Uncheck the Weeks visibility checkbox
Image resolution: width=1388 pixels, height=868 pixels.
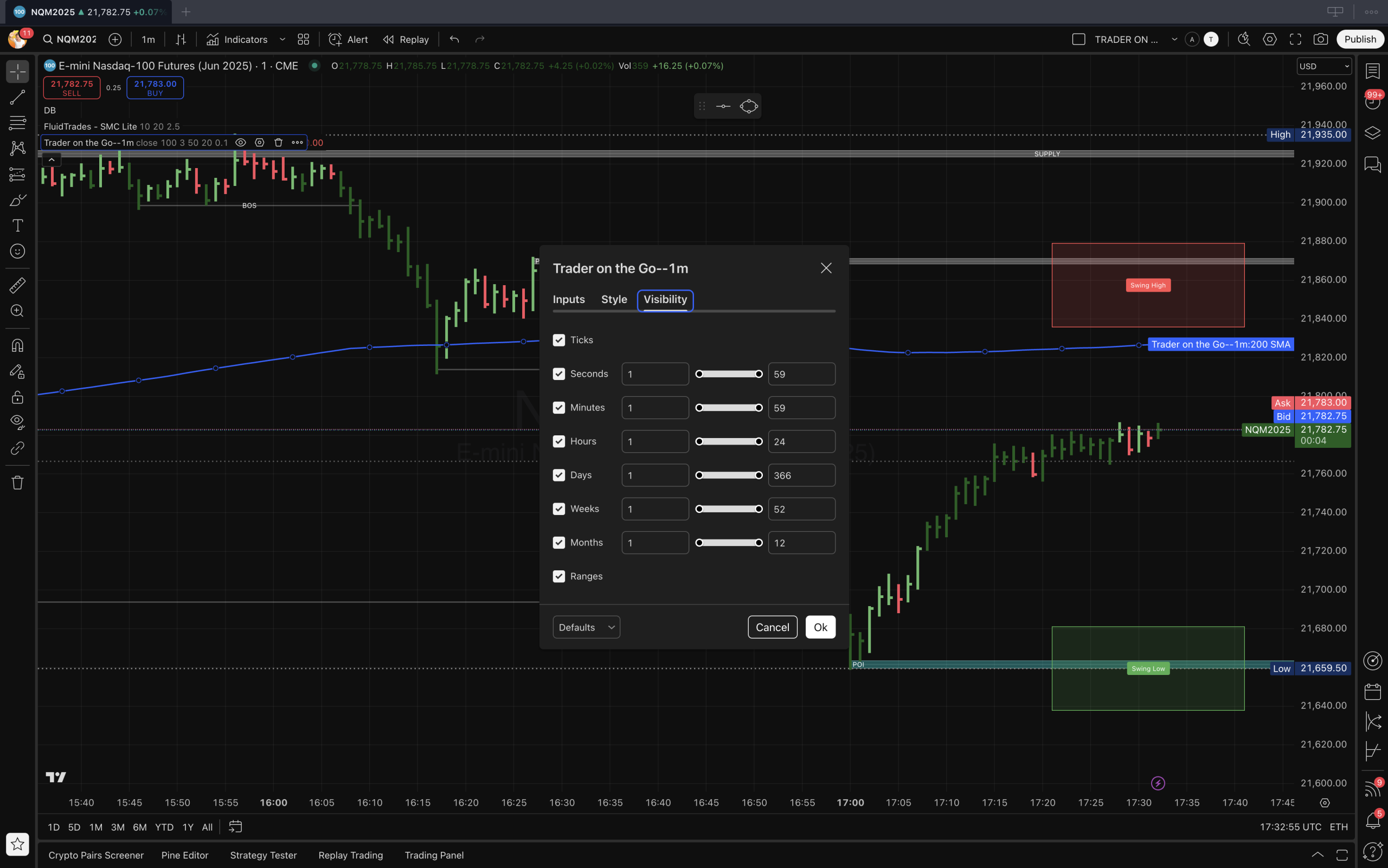(558, 509)
